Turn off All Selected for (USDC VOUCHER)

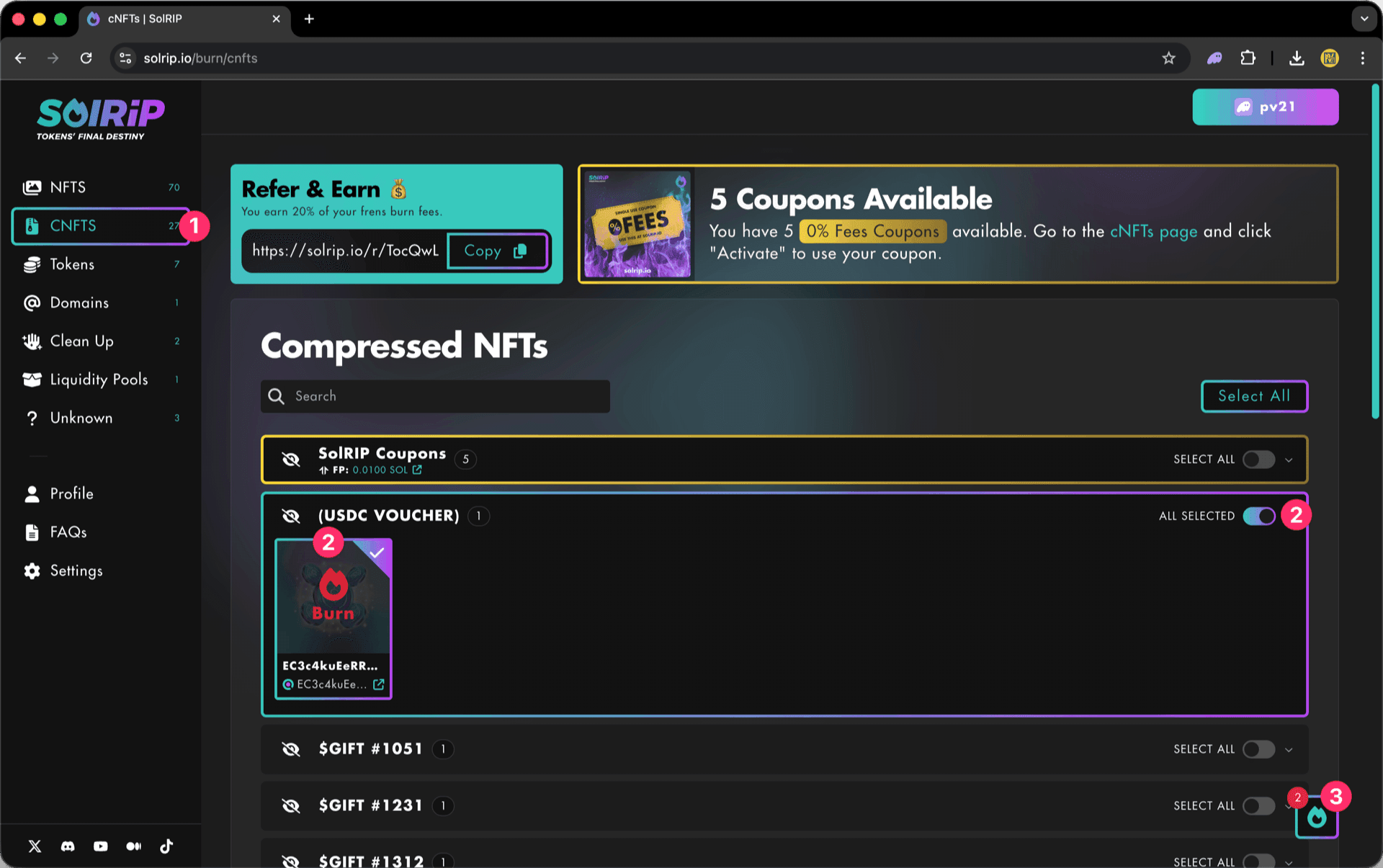(1259, 516)
